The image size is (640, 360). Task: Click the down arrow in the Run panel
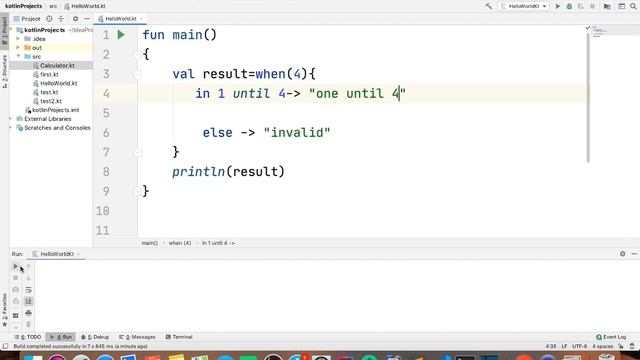(x=28, y=278)
